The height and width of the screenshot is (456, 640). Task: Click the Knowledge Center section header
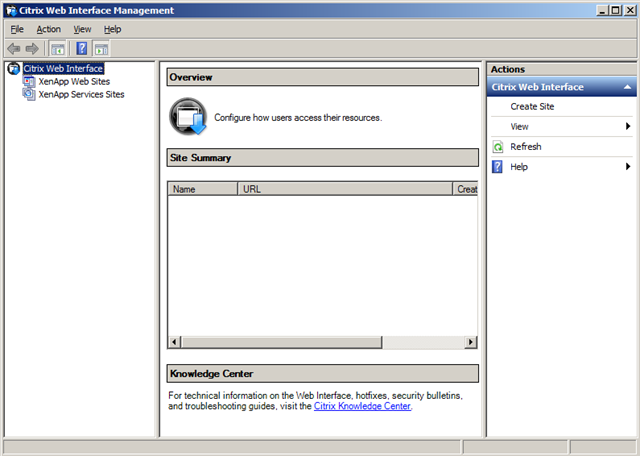[x=322, y=374]
